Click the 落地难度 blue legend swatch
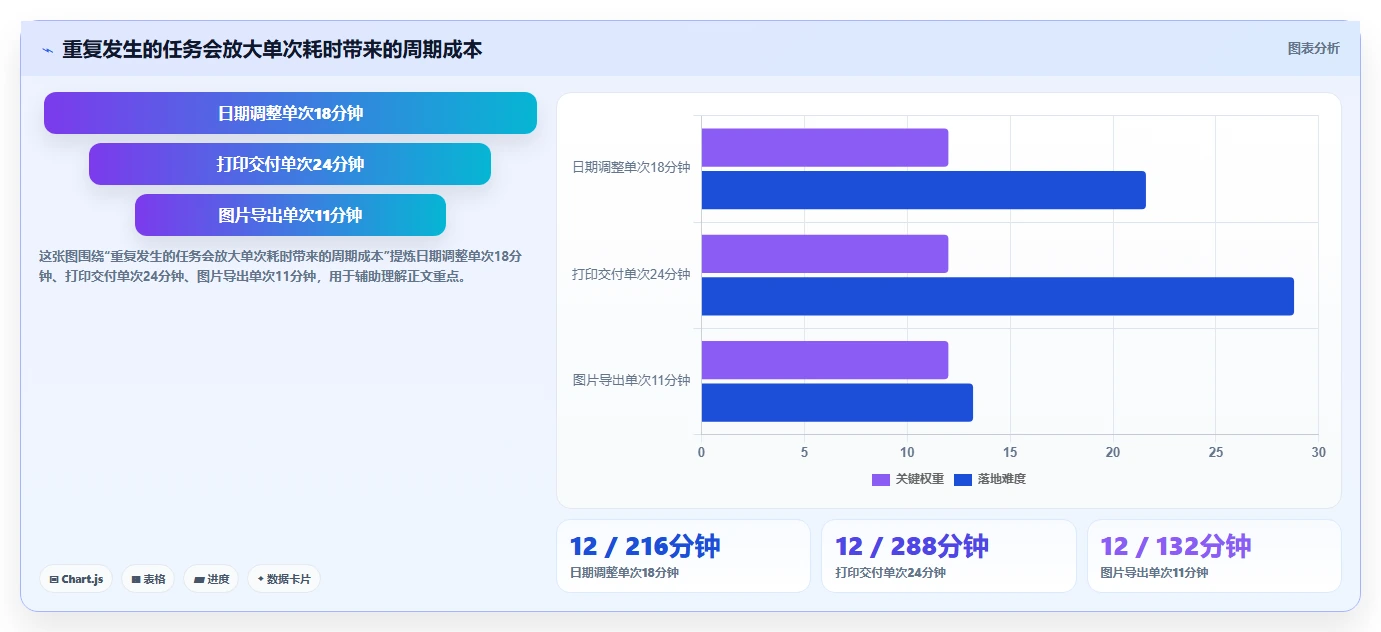 coord(963,480)
